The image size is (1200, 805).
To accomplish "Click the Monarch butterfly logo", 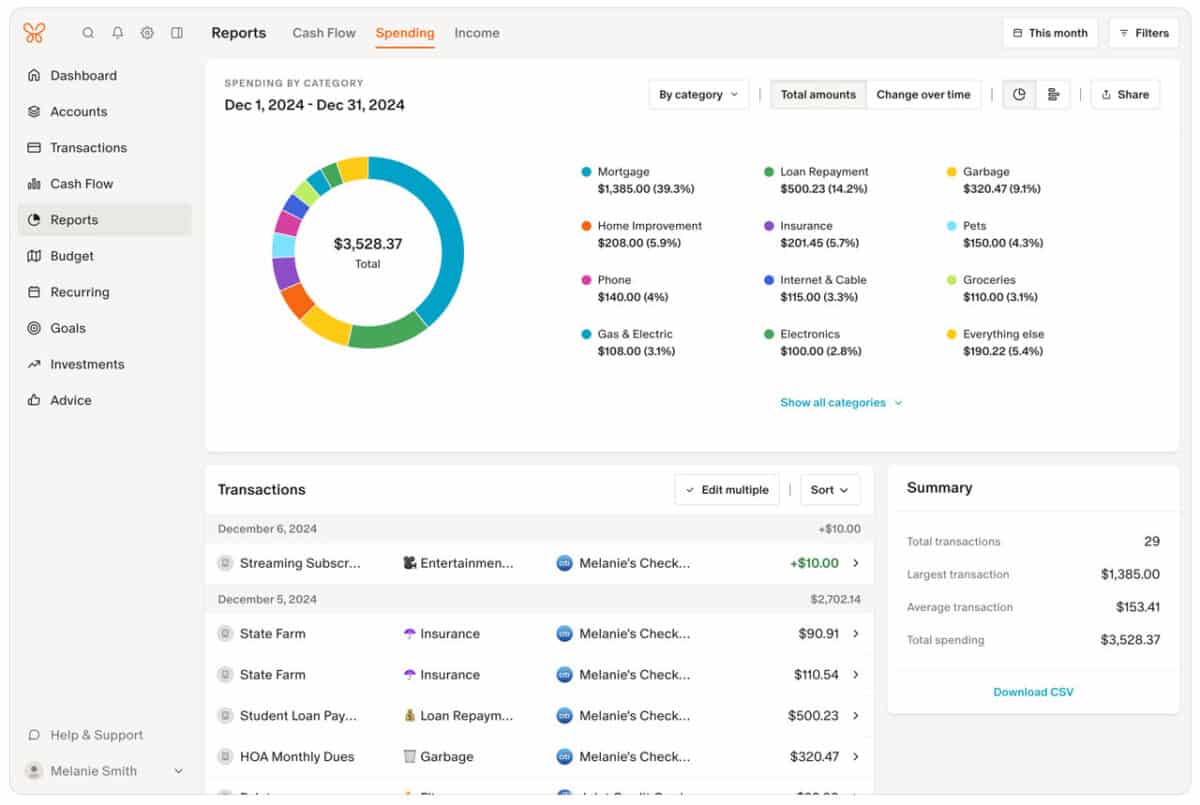I will point(34,33).
